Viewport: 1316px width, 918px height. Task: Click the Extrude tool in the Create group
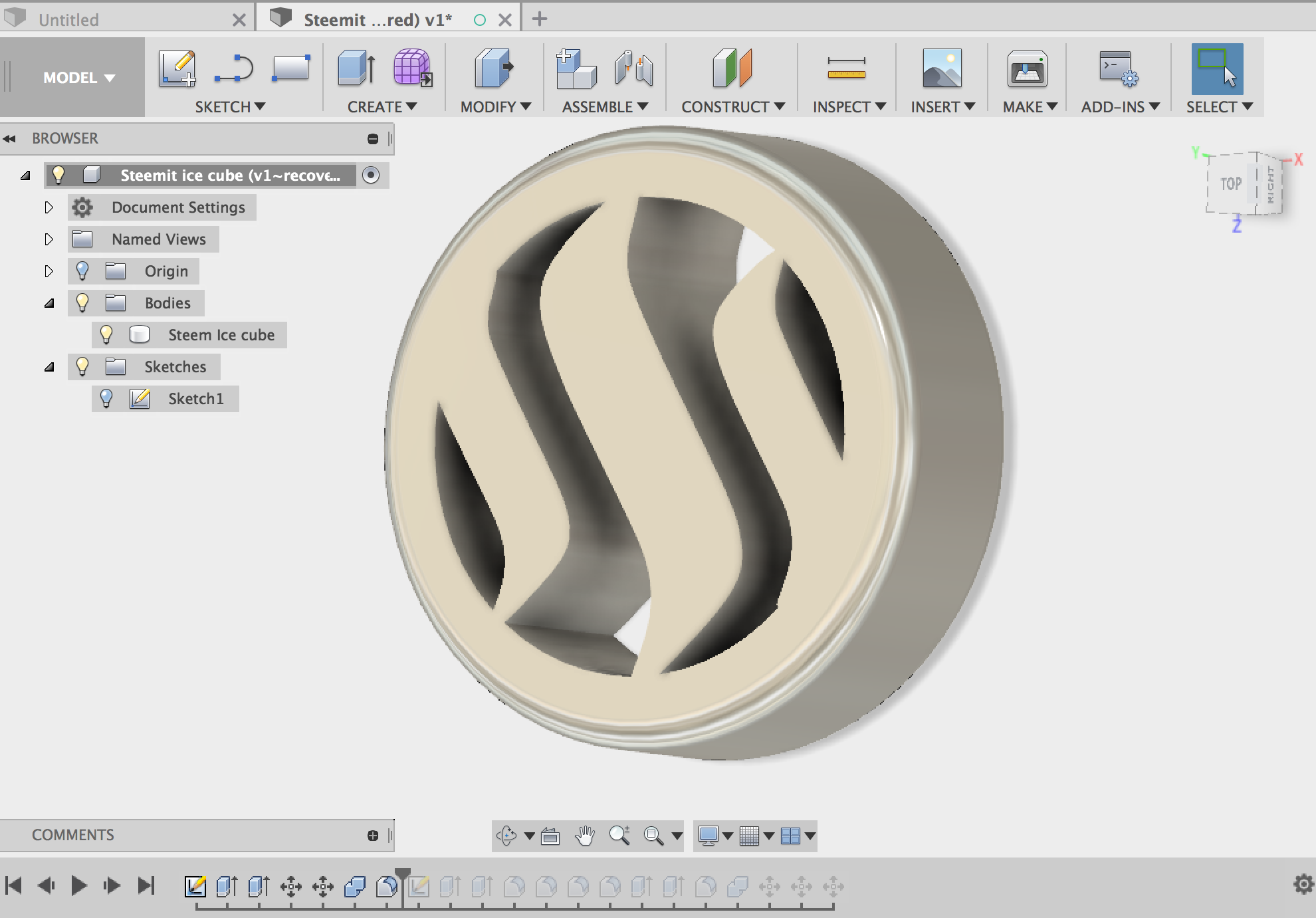356,68
